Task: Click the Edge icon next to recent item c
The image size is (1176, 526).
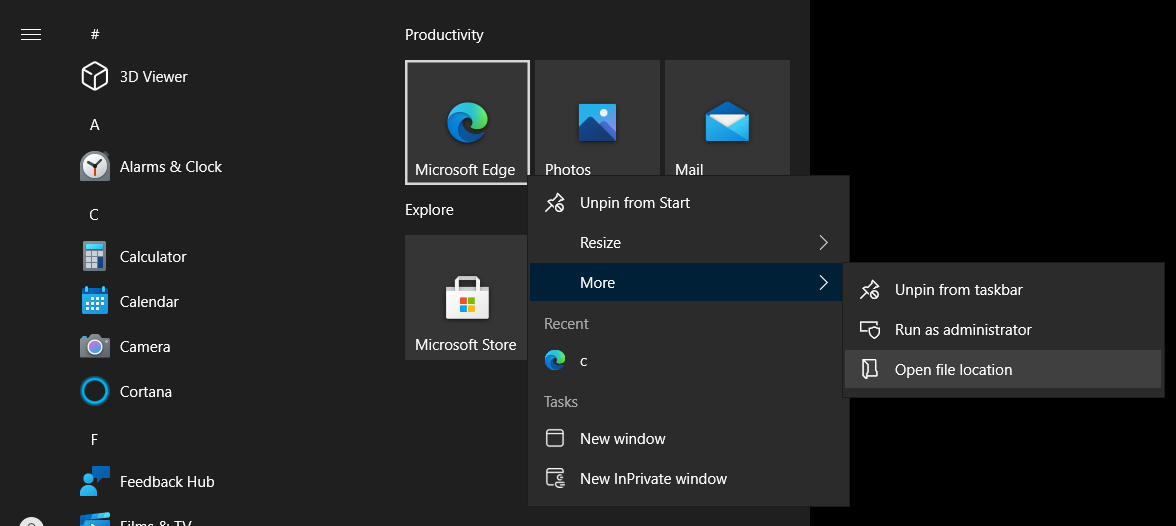Action: tap(555, 361)
